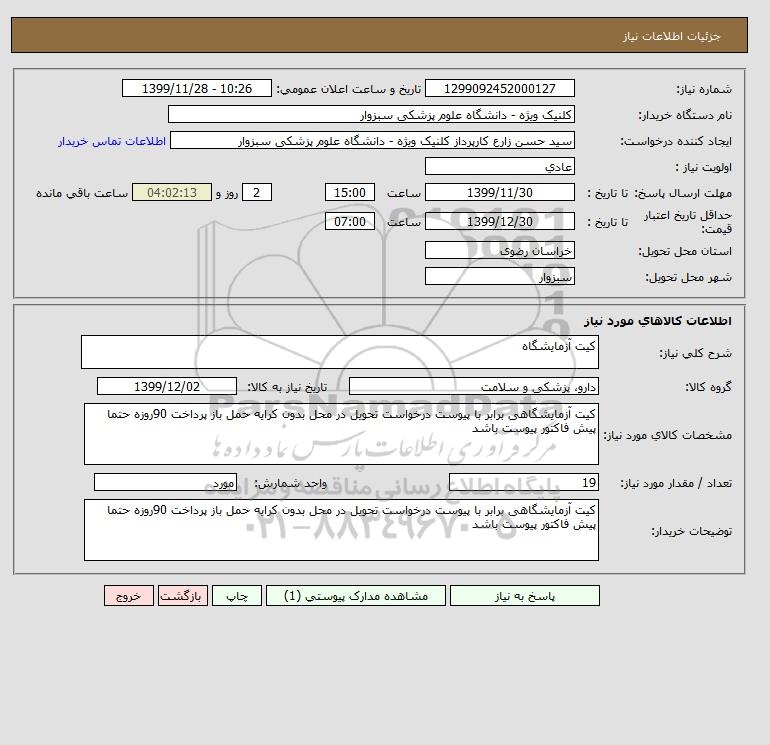Click the header جزئیات اطلاعات نیاز
Viewport: 770px width, 745px height.
(671, 36)
